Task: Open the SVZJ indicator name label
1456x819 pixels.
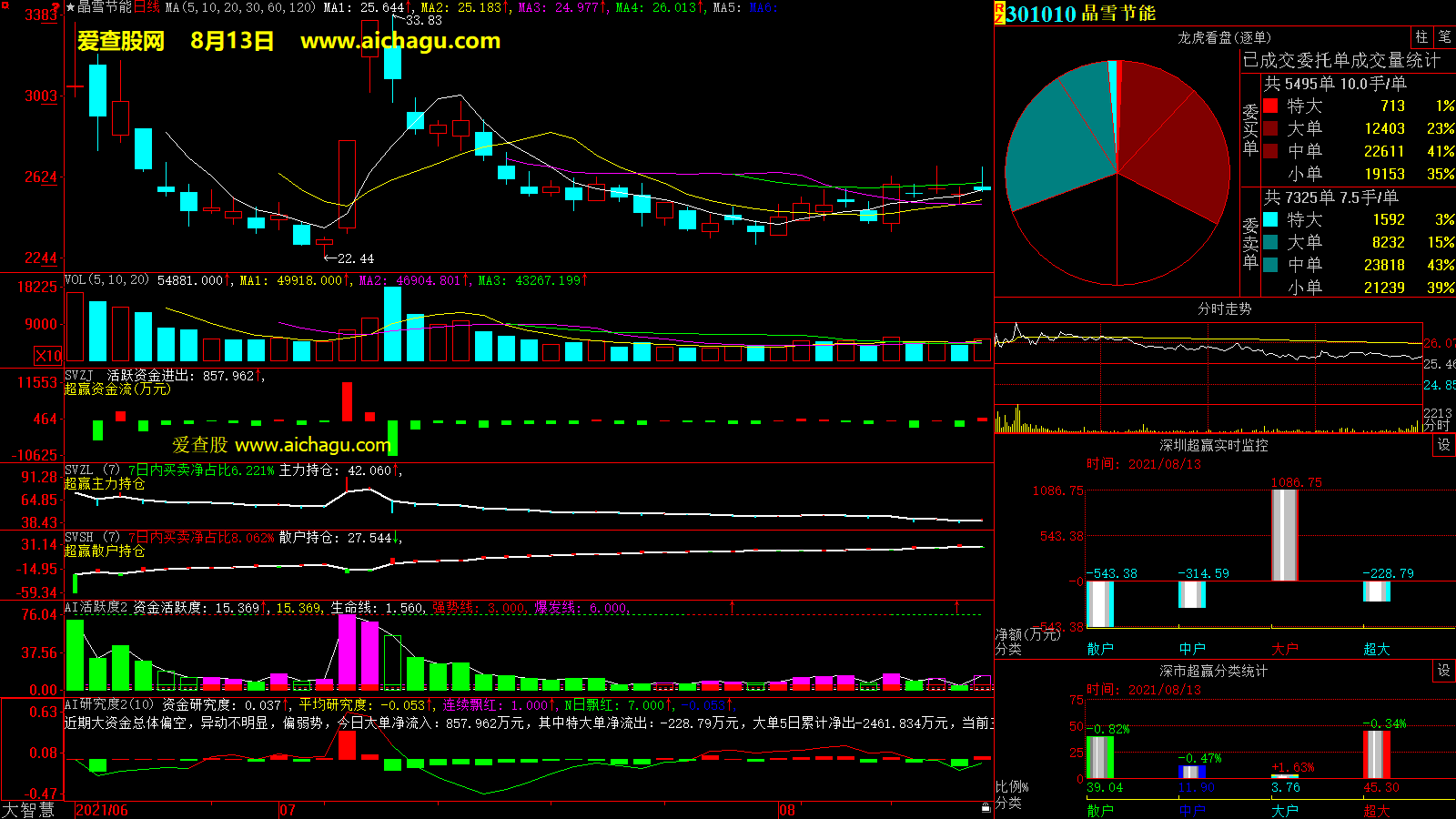Action: coord(78,375)
